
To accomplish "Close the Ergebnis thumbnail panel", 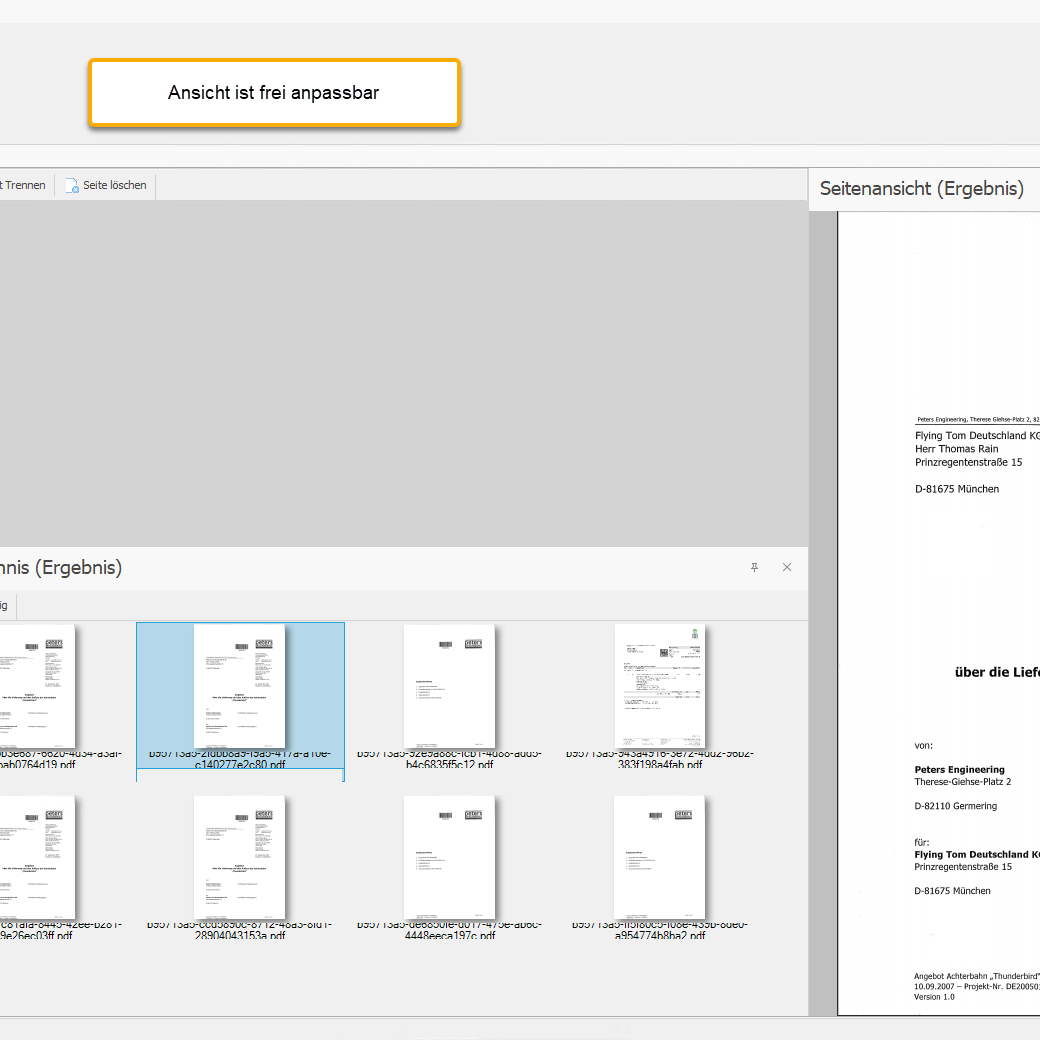I will tap(787, 567).
